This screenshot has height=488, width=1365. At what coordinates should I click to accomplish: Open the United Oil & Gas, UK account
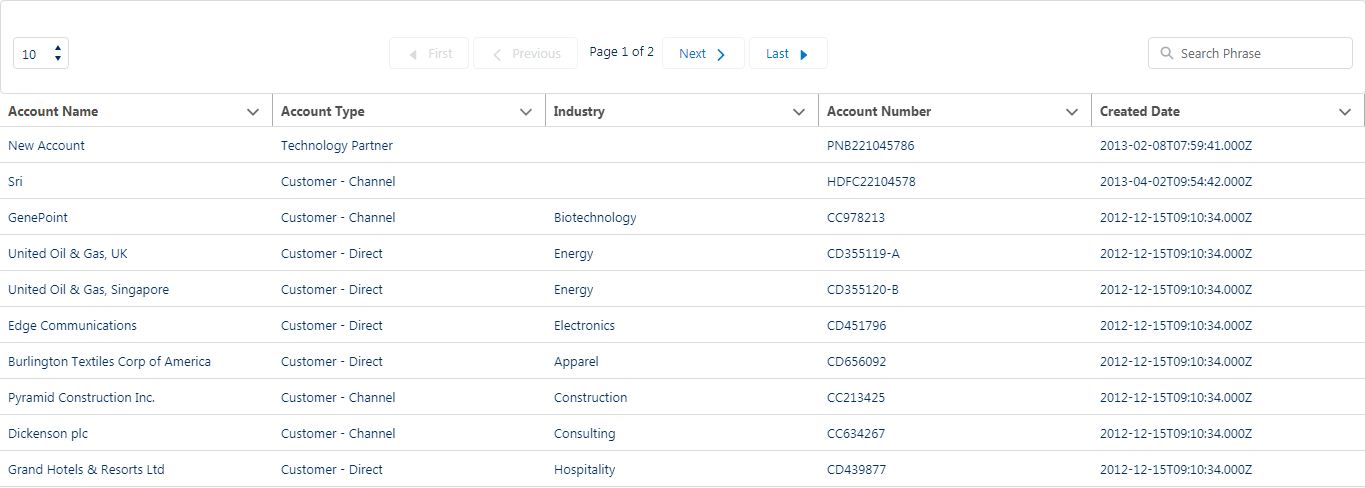(x=68, y=254)
